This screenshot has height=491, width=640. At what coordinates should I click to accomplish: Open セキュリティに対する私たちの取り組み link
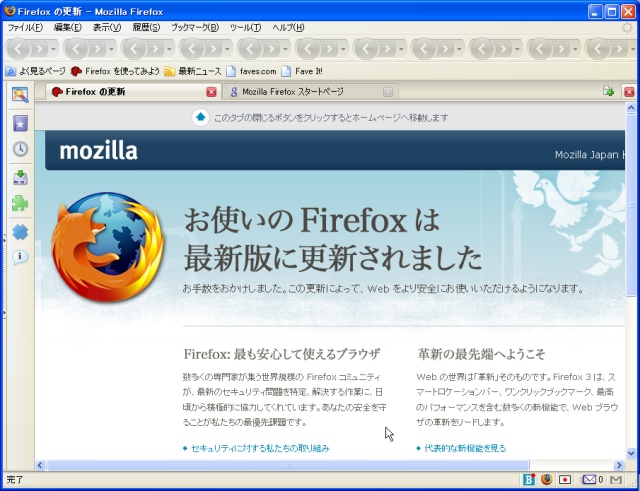tap(260, 448)
